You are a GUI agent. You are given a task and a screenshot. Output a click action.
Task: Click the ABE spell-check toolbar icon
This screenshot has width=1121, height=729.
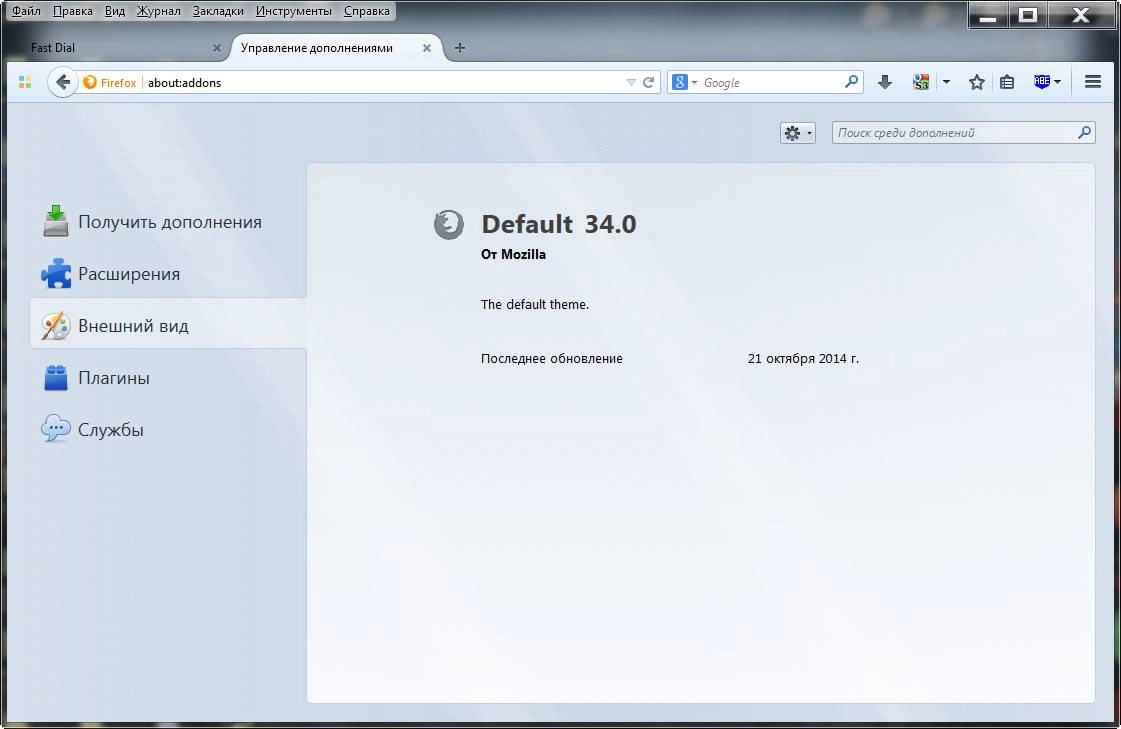click(1042, 81)
